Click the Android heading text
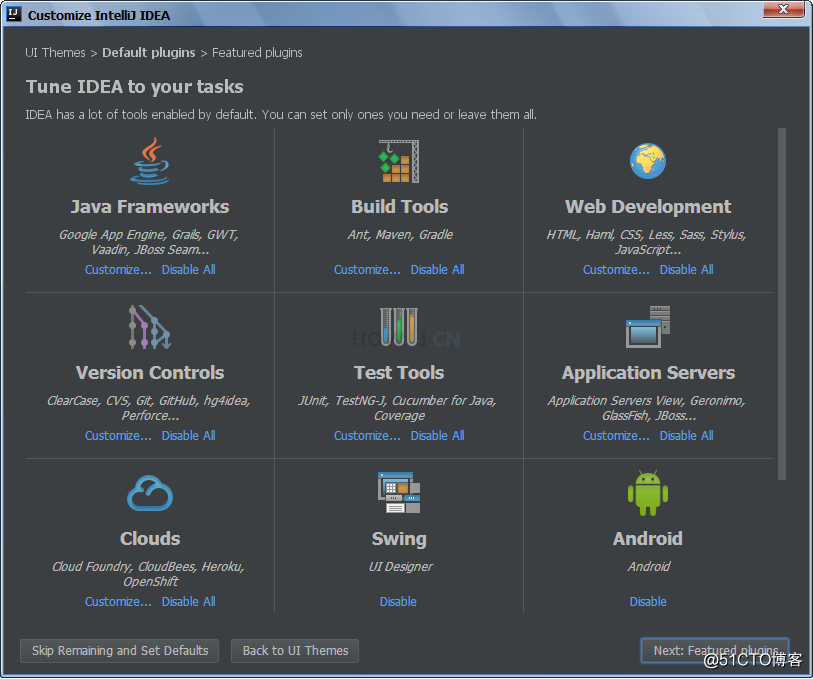 point(648,539)
